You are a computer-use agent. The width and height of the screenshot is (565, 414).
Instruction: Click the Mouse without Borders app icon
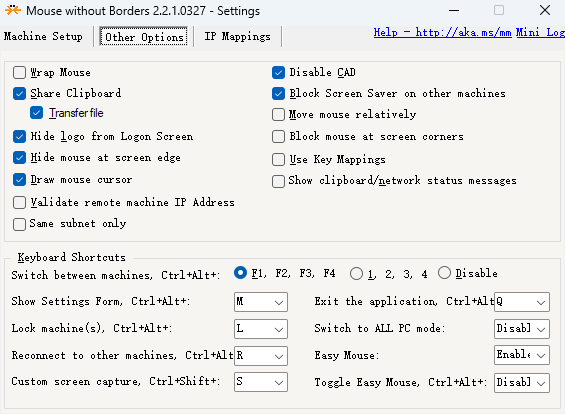pos(13,10)
